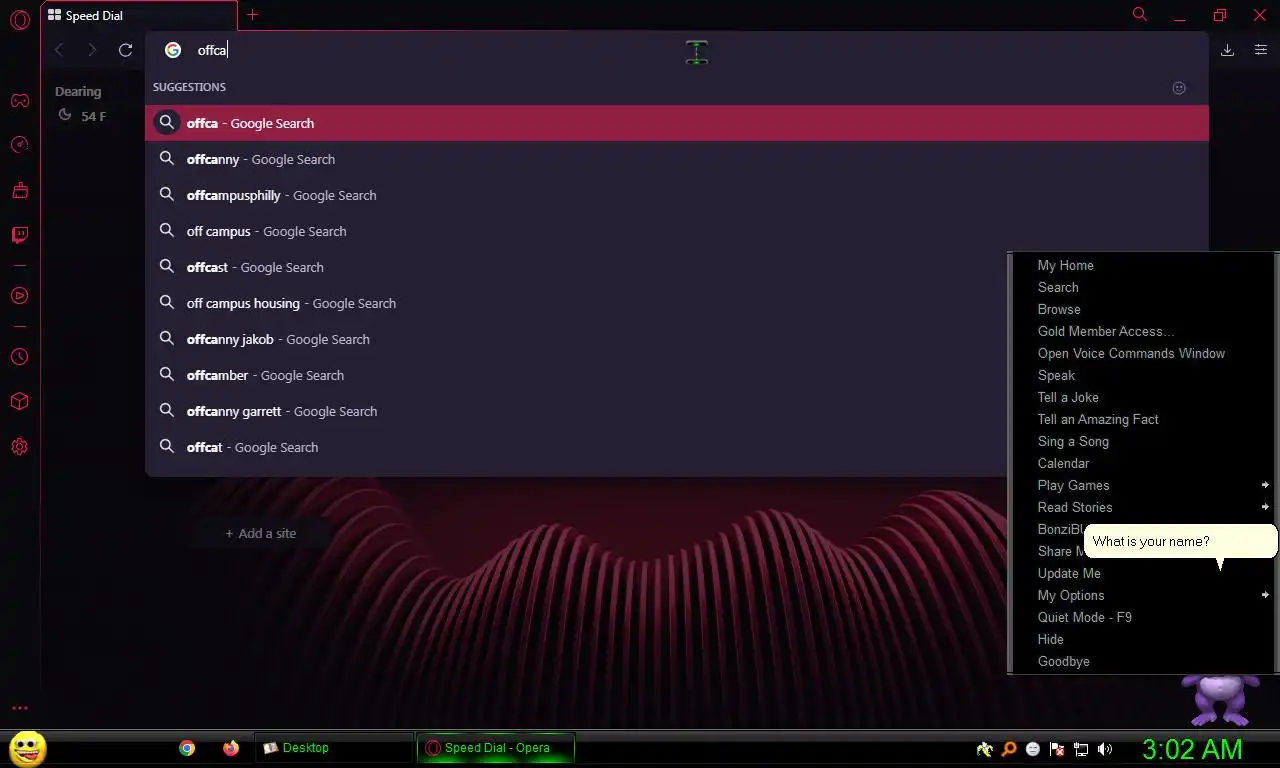Open GX Corner gamepad icon in sidebar

19,100
